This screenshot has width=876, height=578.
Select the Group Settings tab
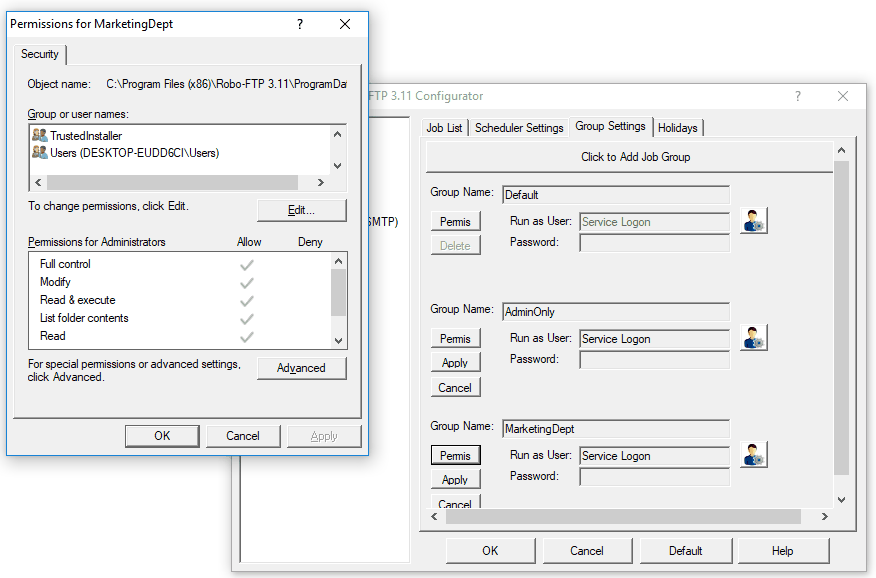pyautogui.click(x=611, y=126)
